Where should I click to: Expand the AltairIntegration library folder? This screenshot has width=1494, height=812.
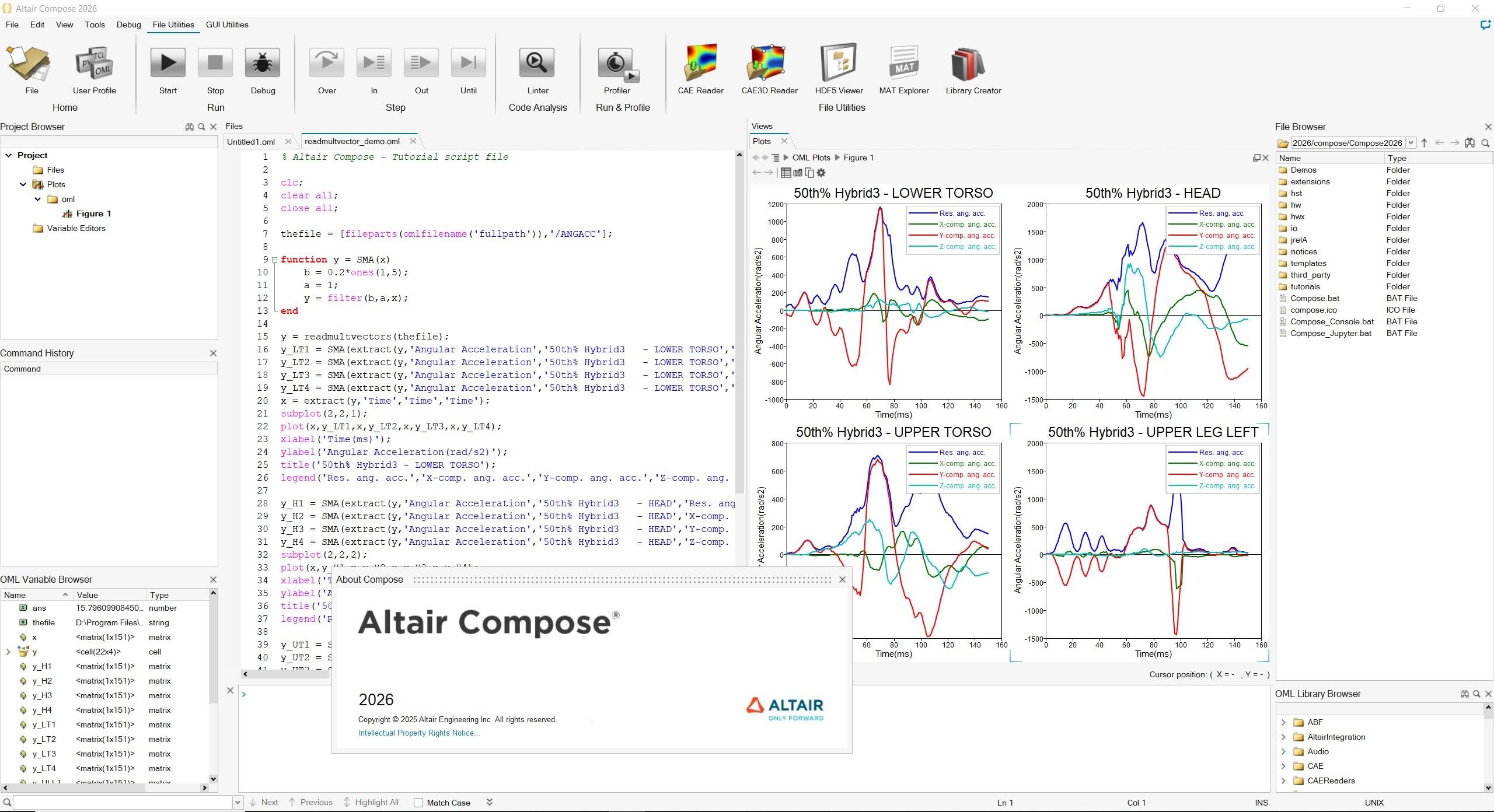click(x=1283, y=737)
